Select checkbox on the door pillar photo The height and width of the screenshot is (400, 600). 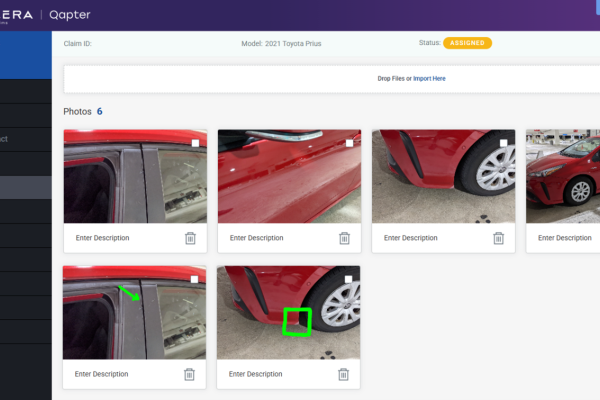pyautogui.click(x=195, y=143)
